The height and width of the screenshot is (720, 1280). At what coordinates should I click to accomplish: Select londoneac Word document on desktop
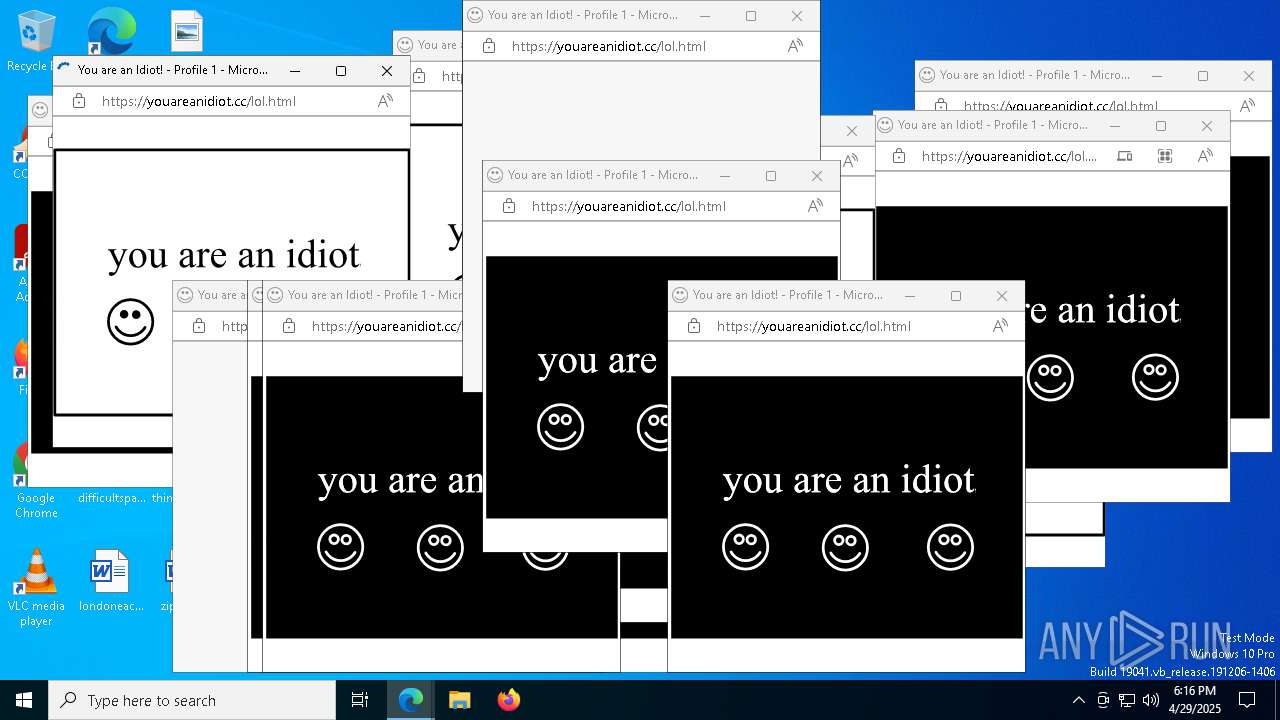111,580
